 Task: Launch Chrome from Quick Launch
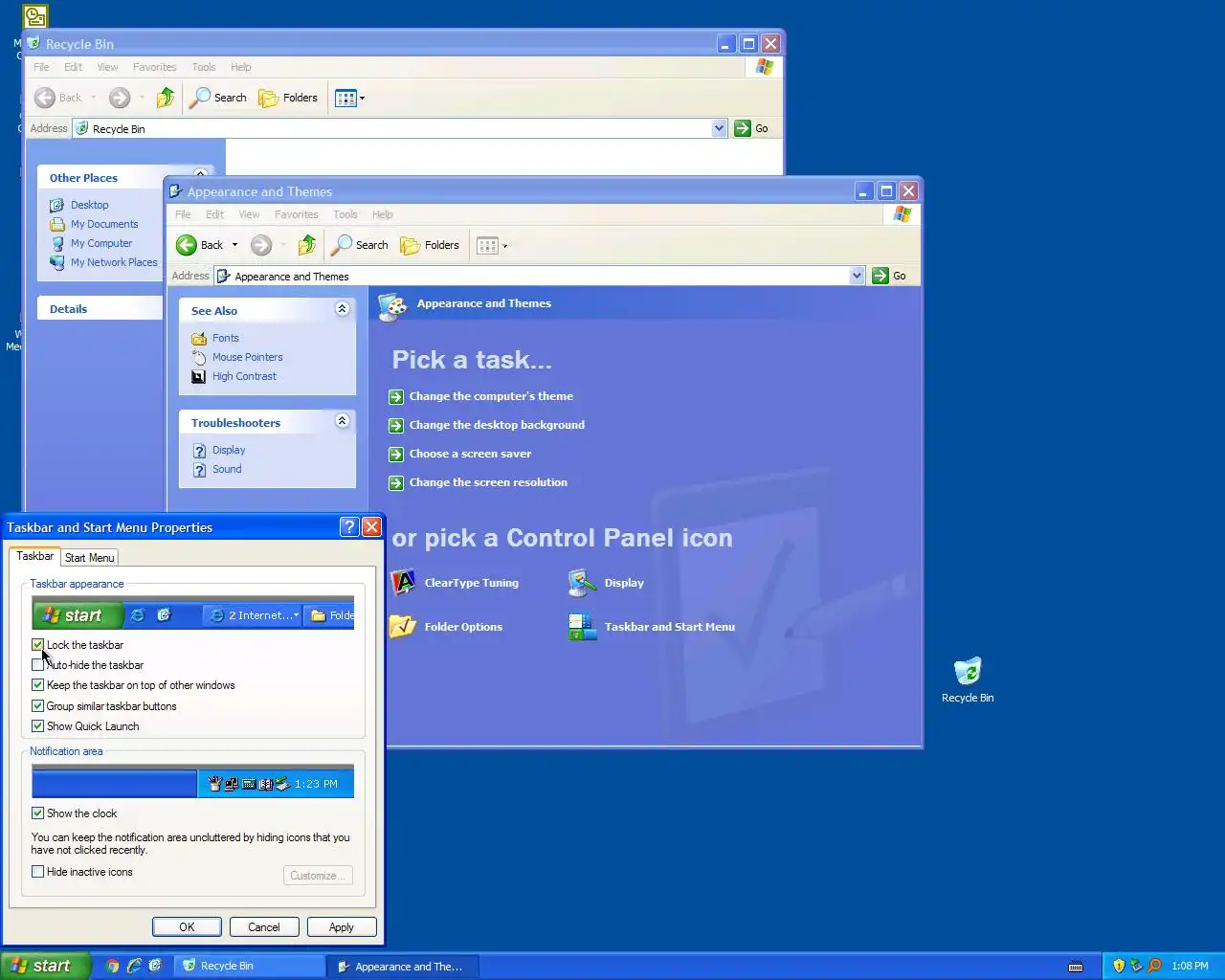[112, 966]
